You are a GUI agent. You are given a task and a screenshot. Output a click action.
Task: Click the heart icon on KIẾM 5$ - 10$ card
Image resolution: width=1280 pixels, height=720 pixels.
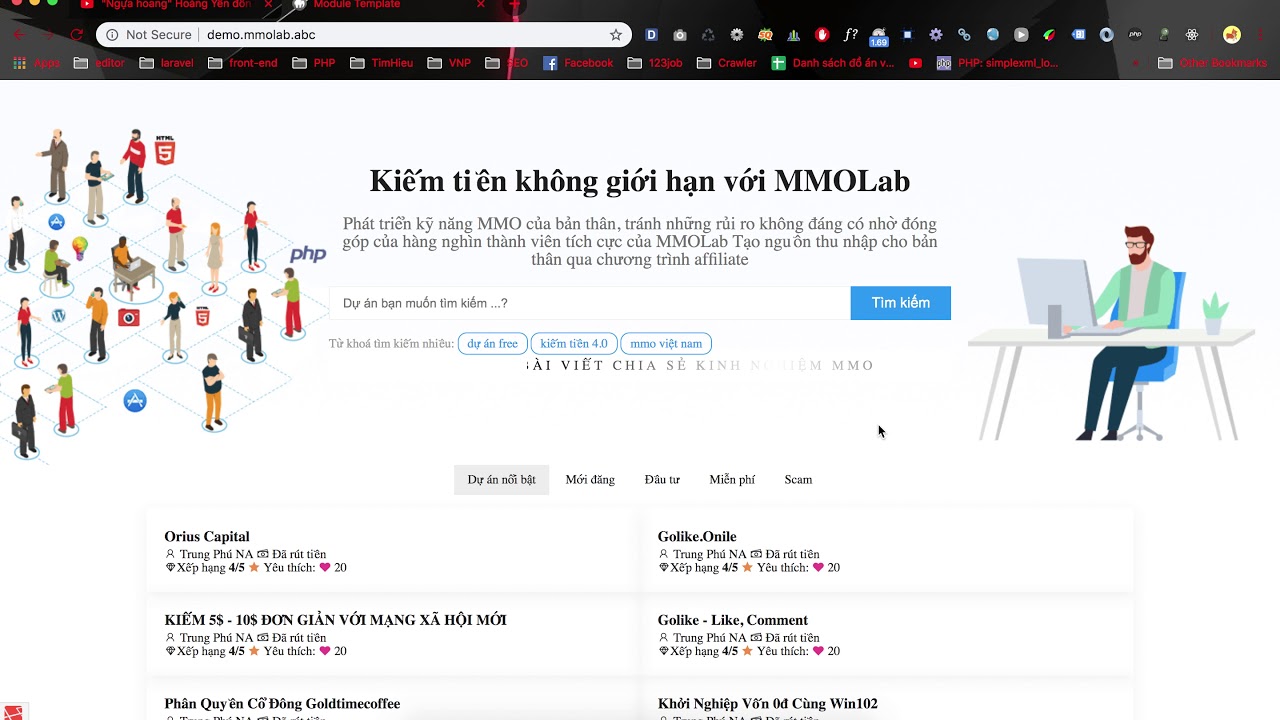pos(325,651)
